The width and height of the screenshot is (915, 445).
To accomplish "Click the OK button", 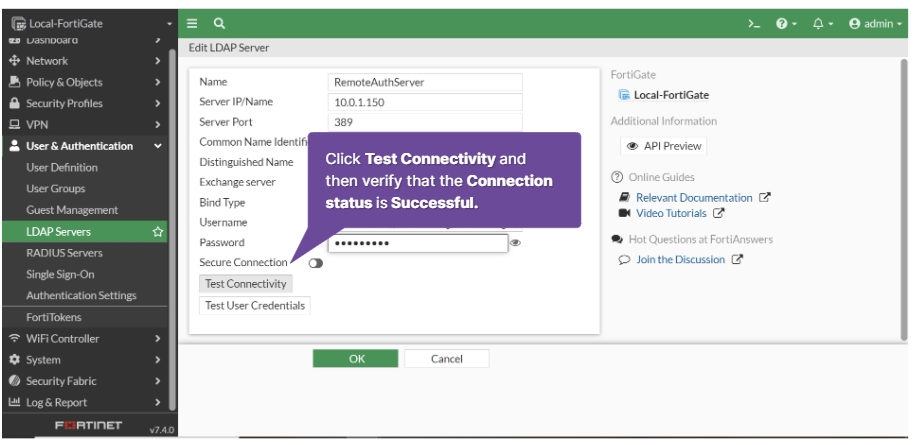I will tap(355, 359).
